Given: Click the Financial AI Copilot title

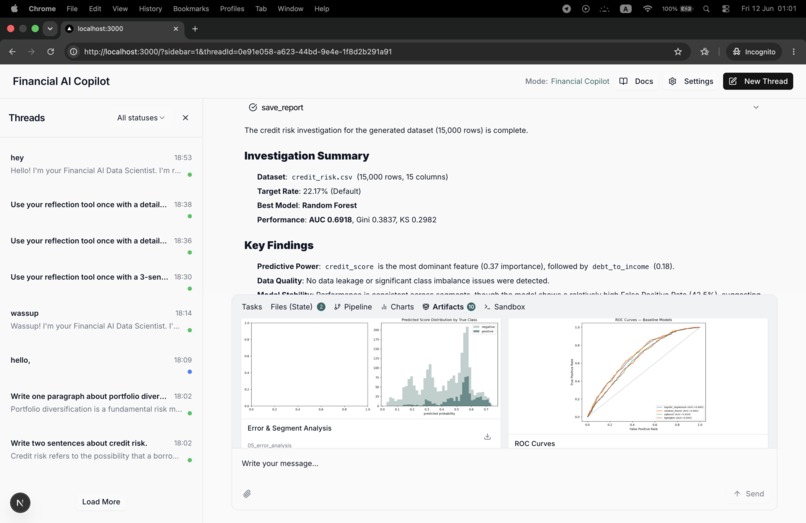Looking at the screenshot, I should [61, 81].
